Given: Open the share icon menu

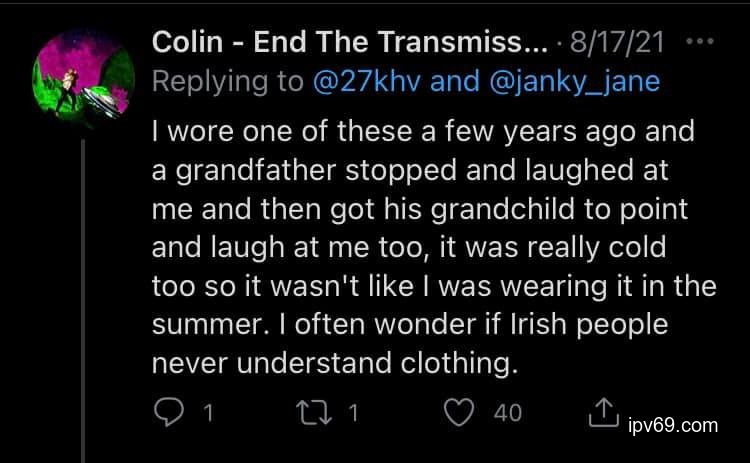Looking at the screenshot, I should click(604, 411).
